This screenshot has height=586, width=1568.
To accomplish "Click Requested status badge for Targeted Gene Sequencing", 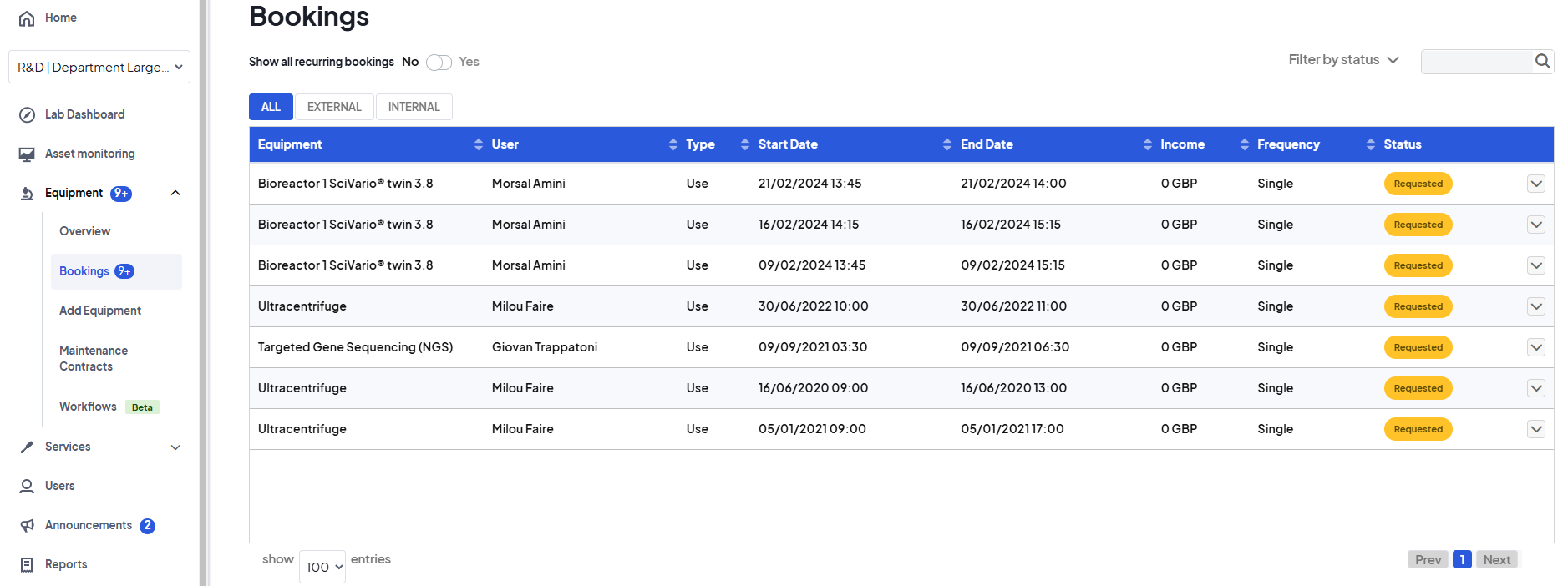I will (1418, 347).
